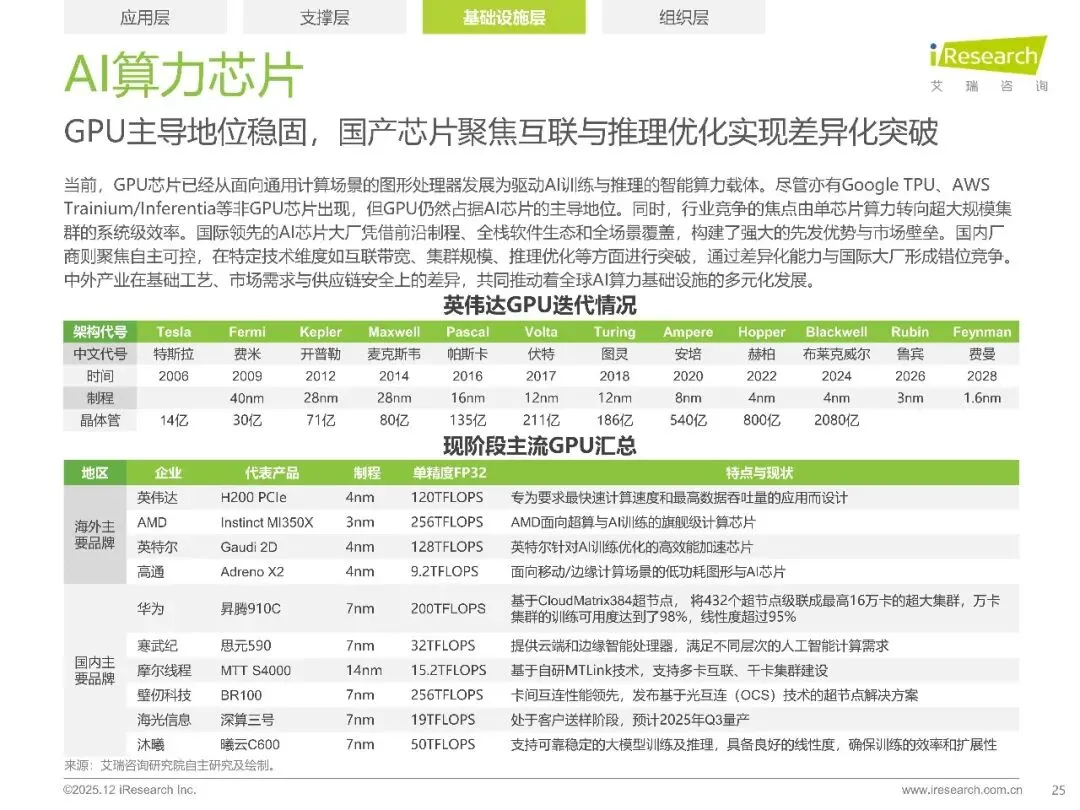This screenshot has width=1080, height=810.
Task: Click the 9.2TFLOPS value
Action: pos(444,572)
